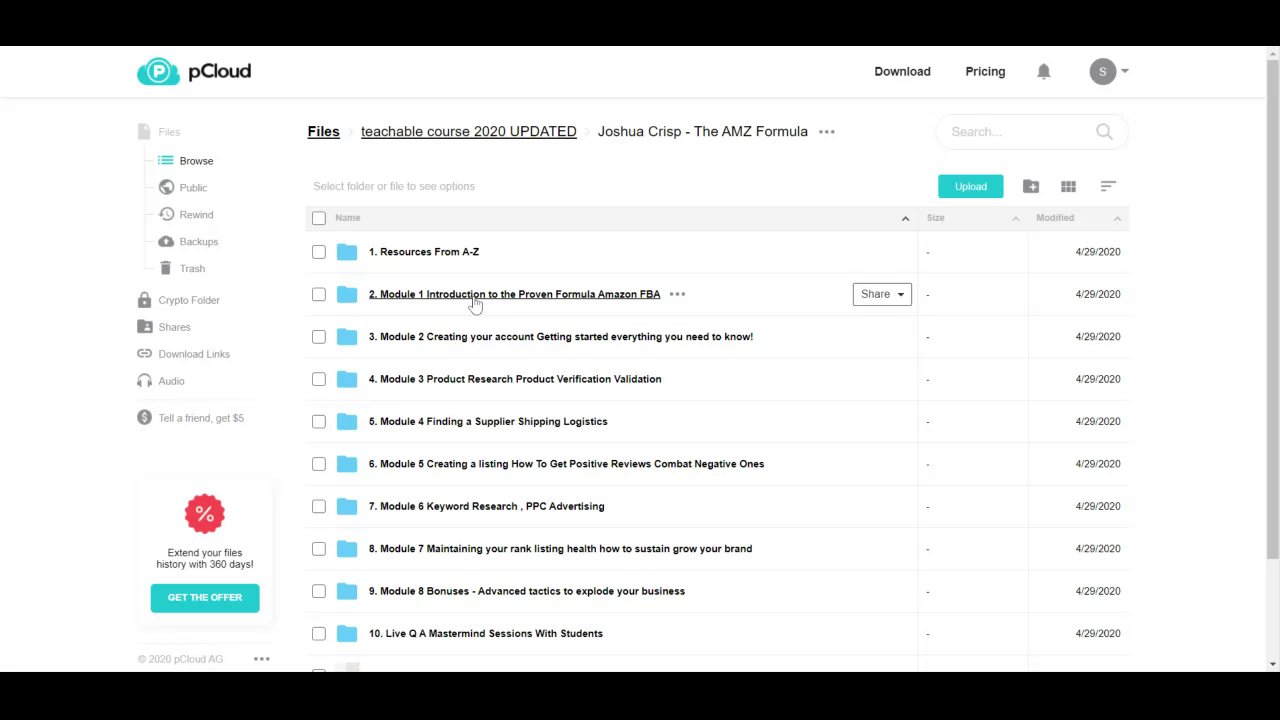Open more options dots next to Module 1 row

coord(677,294)
